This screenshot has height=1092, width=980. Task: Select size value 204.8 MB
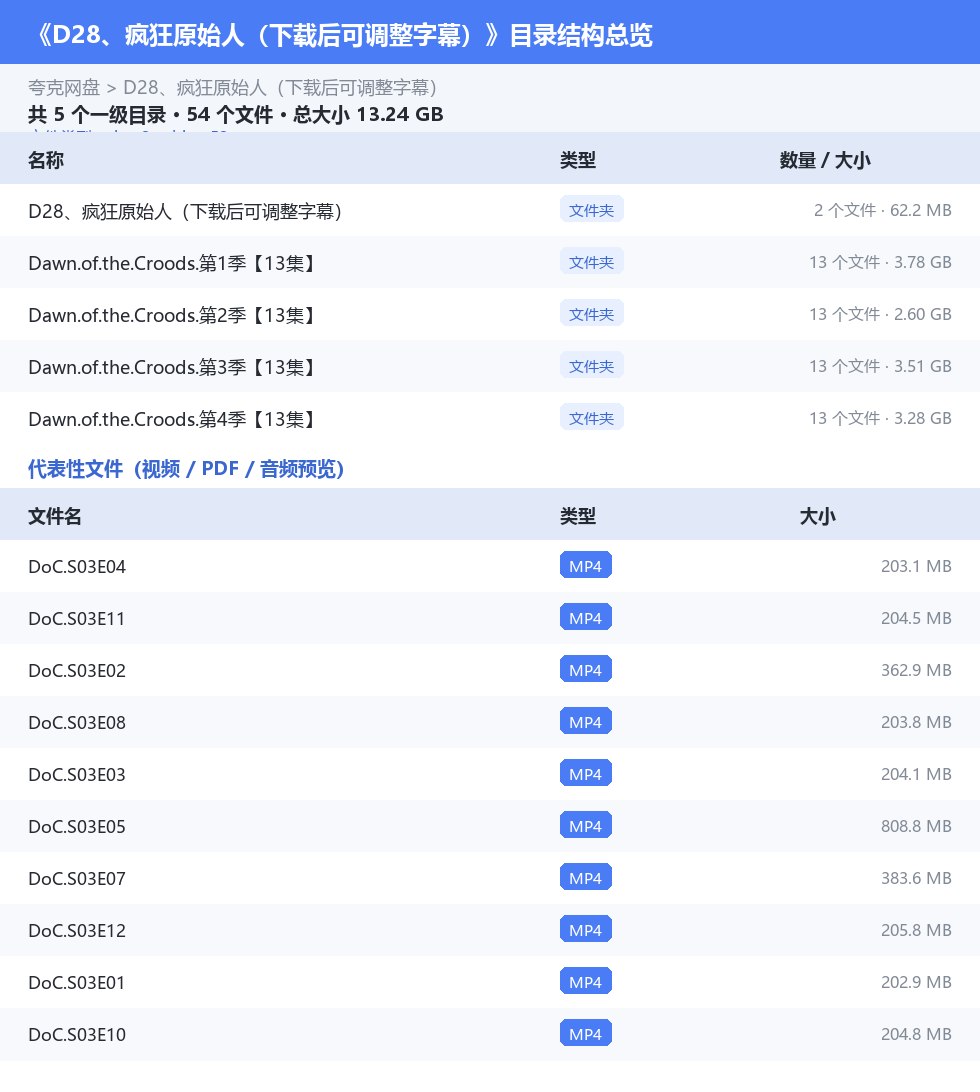pos(916,1034)
